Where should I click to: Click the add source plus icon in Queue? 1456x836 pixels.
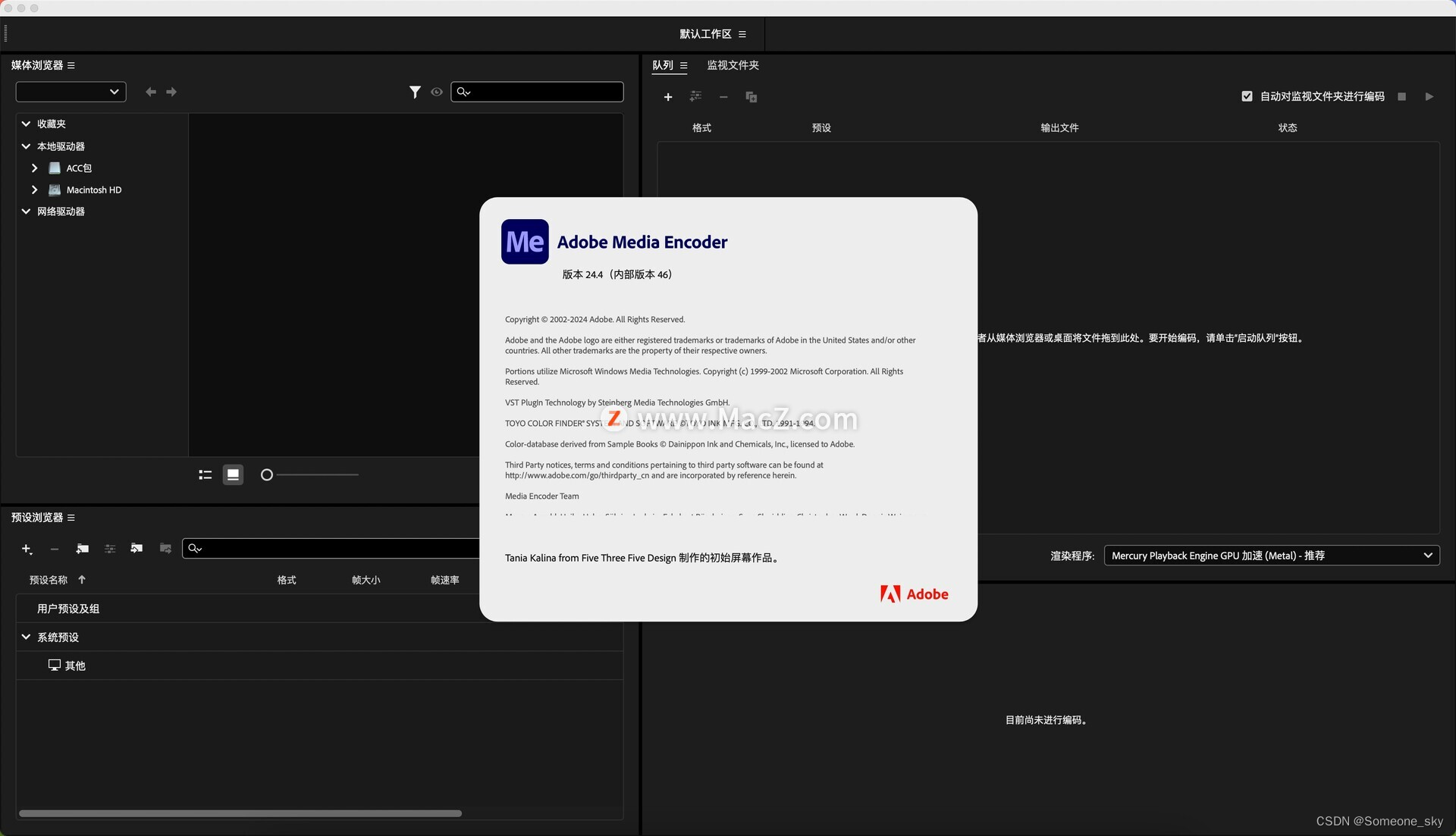point(667,97)
